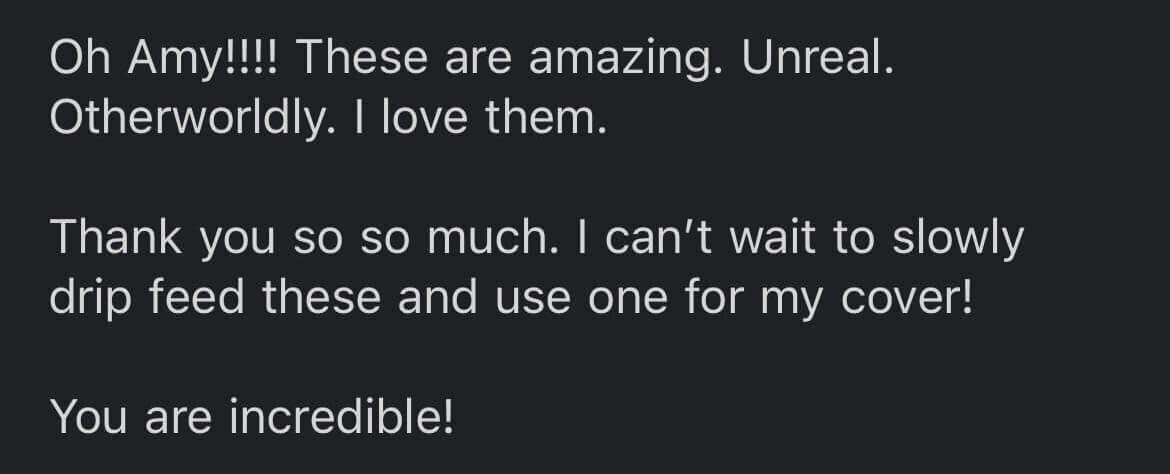Click the sentence "I love them."
Screen dimensions: 1170x474
pyautogui.click(x=480, y=117)
